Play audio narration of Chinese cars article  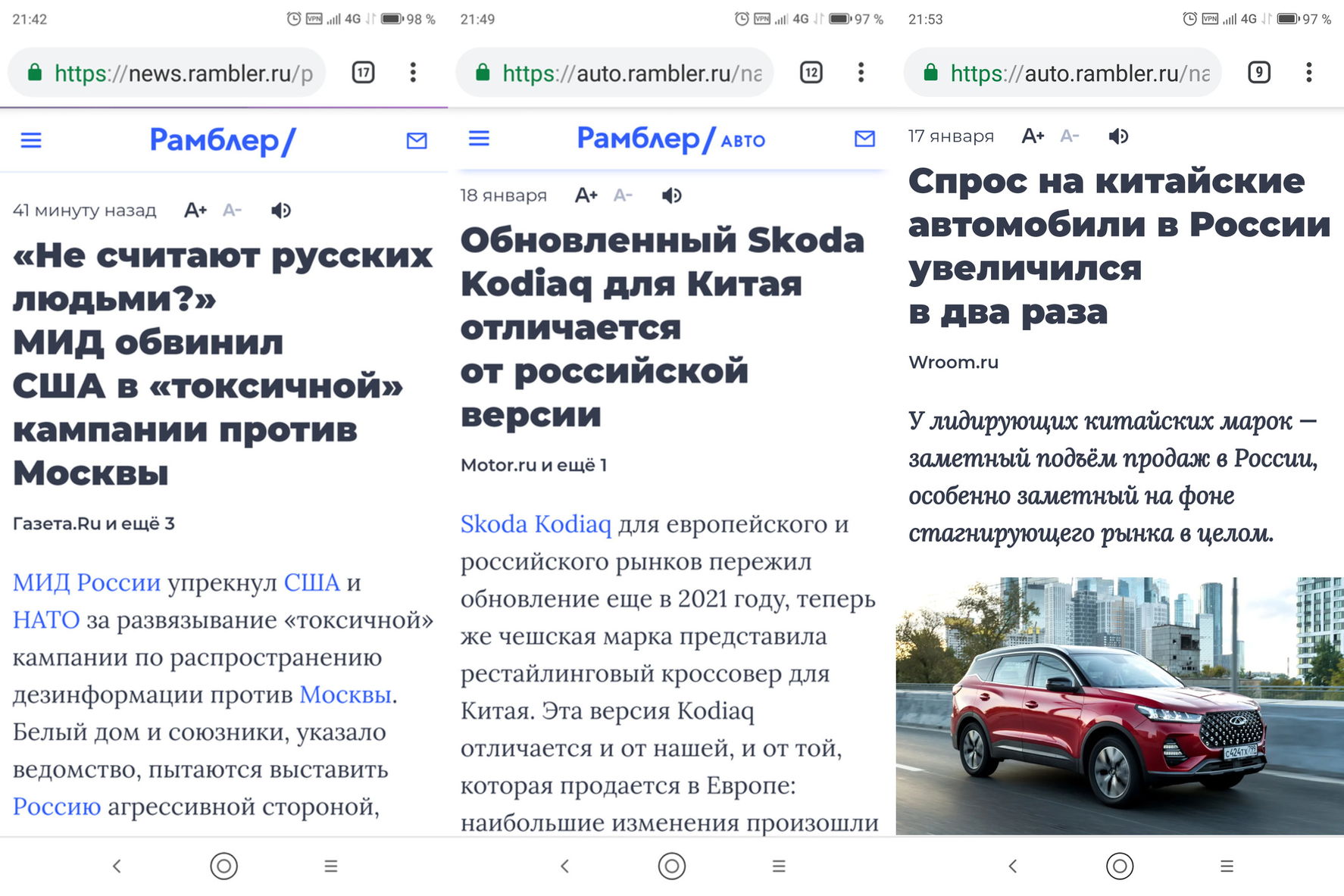click(x=1119, y=136)
